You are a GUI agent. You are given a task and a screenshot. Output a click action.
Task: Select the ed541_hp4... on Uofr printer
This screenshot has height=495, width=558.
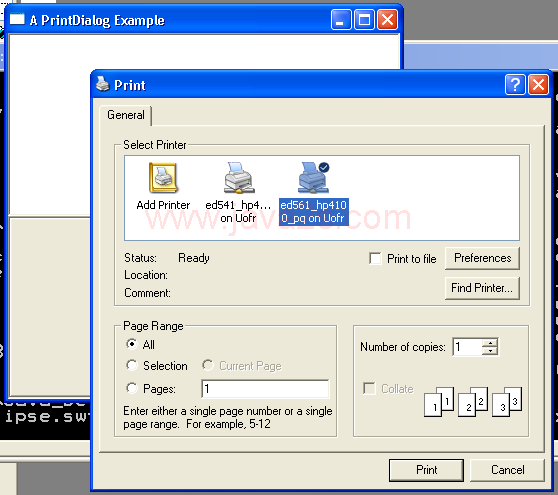coord(238,193)
